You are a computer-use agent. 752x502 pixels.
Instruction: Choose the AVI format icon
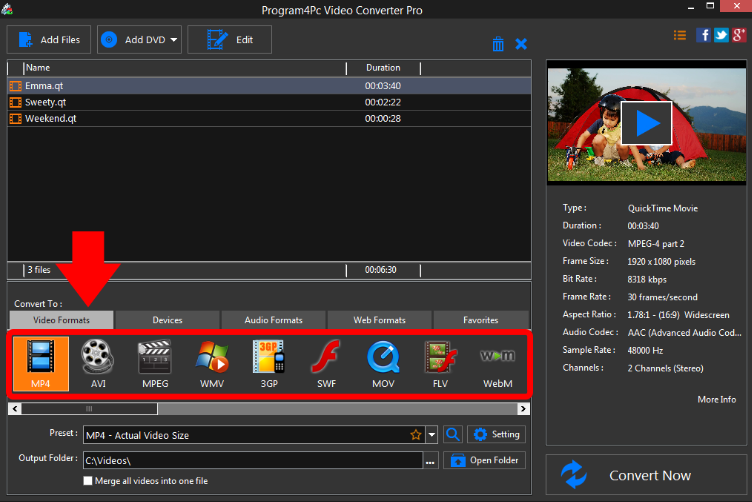tap(97, 363)
